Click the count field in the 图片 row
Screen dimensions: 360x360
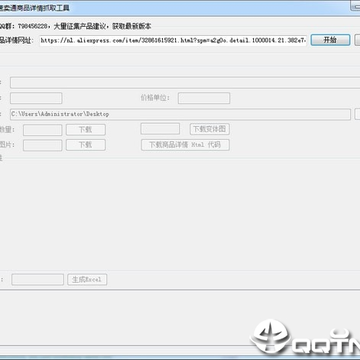coord(43,145)
